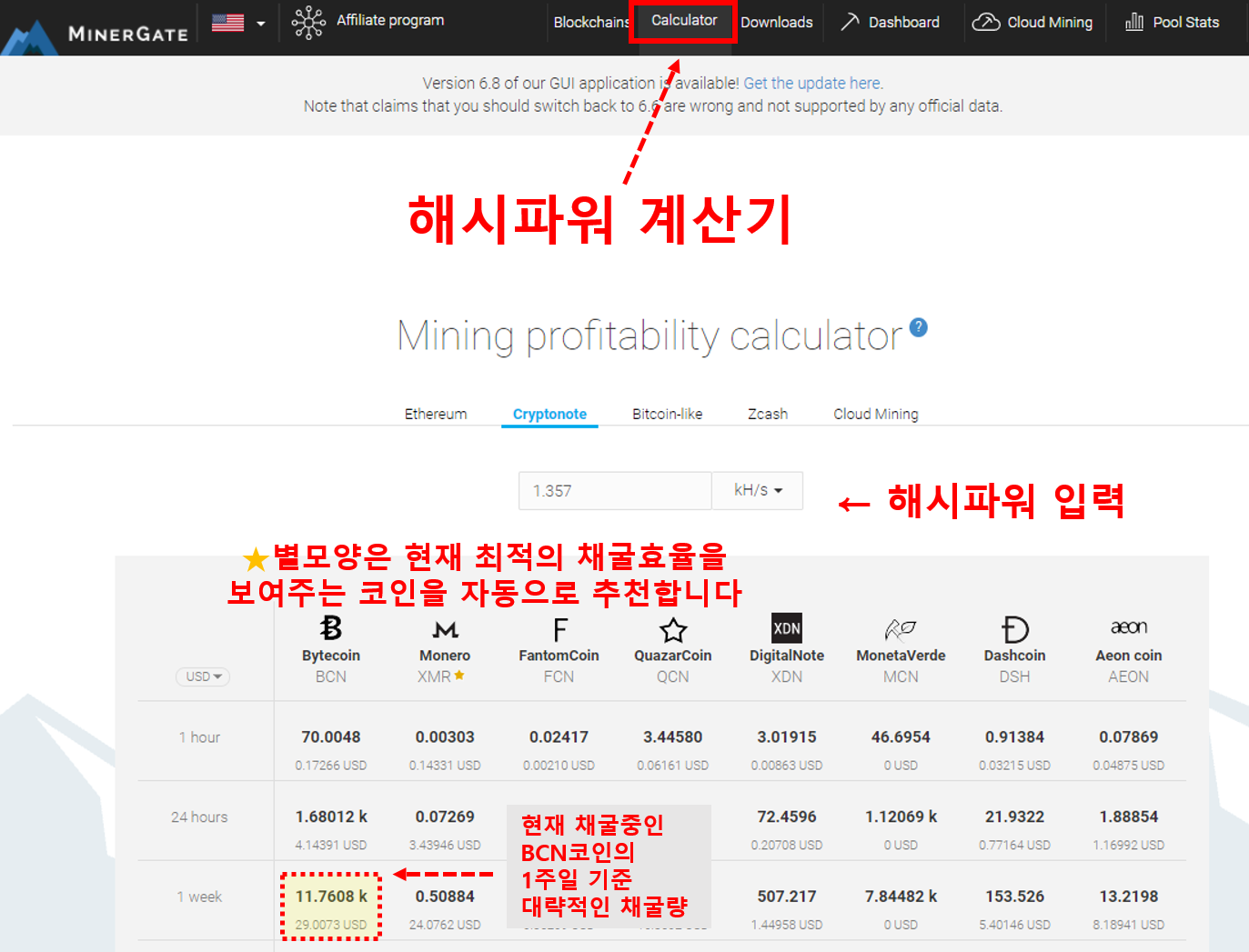The height and width of the screenshot is (952, 1249).
Task: Open the Cloud Mining calculator tab
Action: pos(876,414)
